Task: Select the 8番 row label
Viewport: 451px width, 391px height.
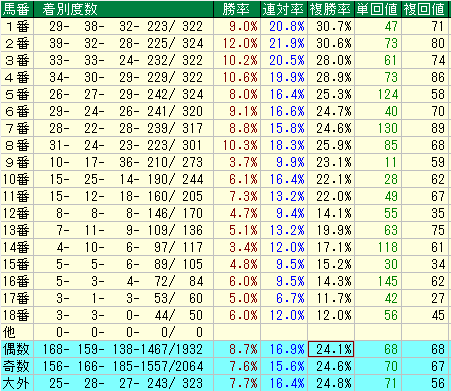Action: pyautogui.click(x=17, y=145)
